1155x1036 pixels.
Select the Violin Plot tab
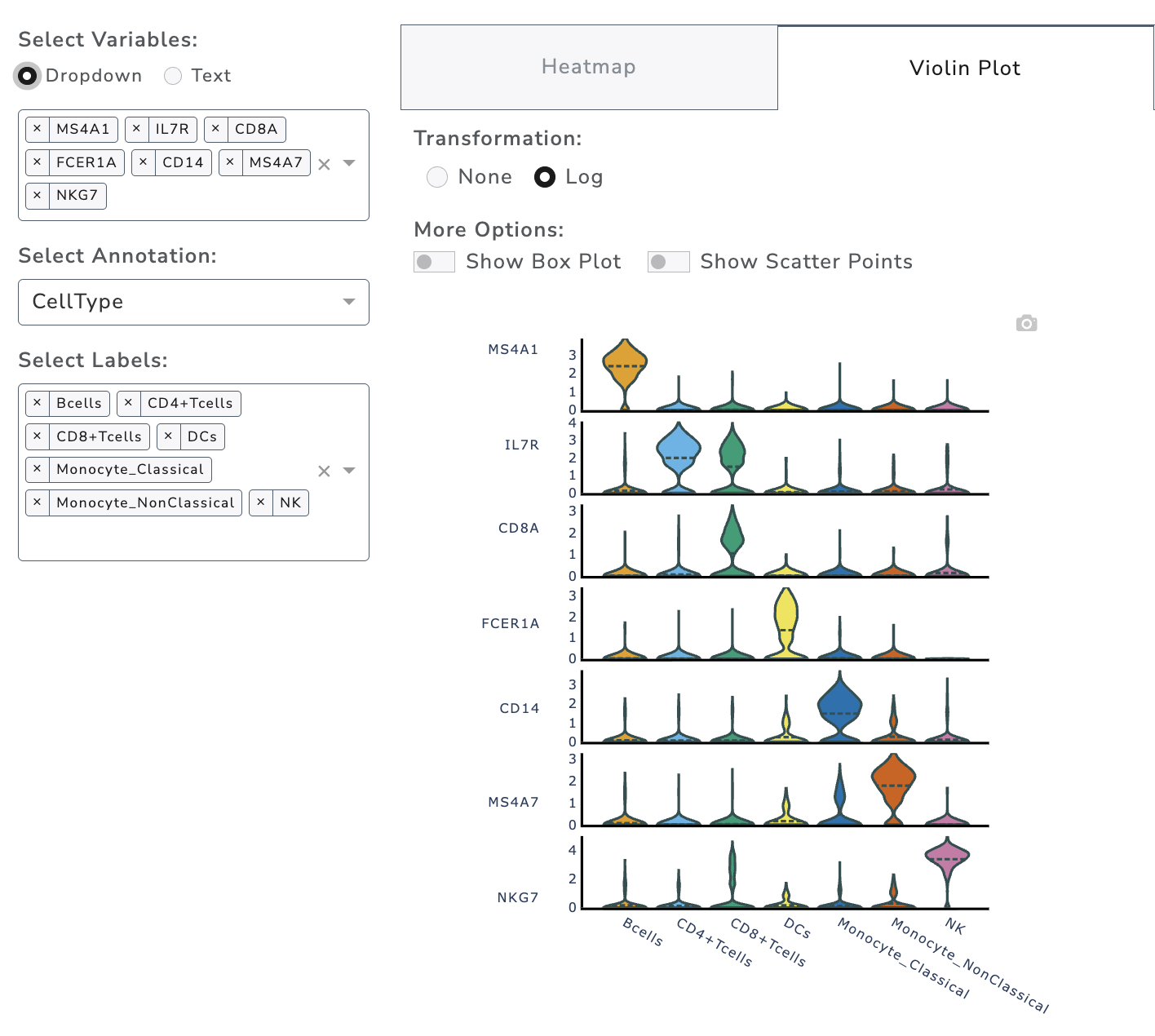[x=965, y=68]
